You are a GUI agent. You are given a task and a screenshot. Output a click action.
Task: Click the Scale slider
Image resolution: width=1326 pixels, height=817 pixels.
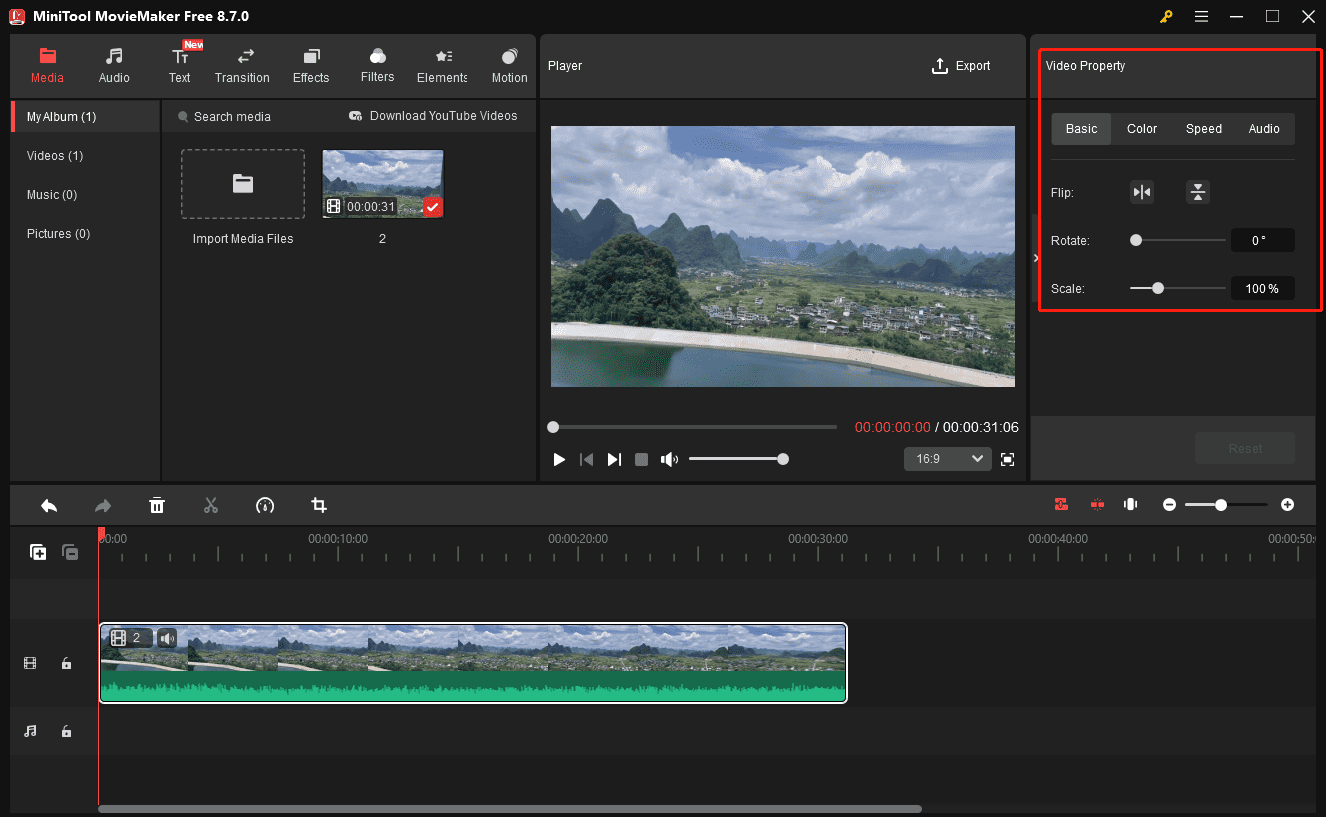pos(1178,288)
